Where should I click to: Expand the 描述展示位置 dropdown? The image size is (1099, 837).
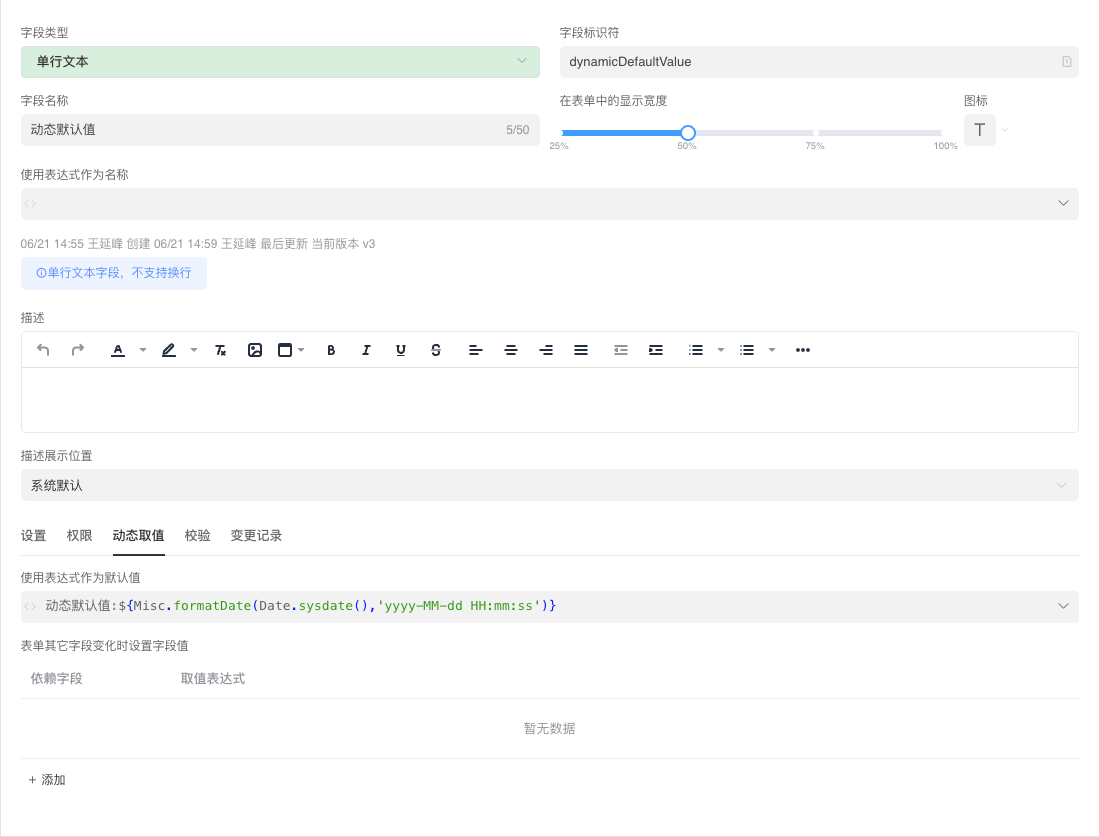549,485
